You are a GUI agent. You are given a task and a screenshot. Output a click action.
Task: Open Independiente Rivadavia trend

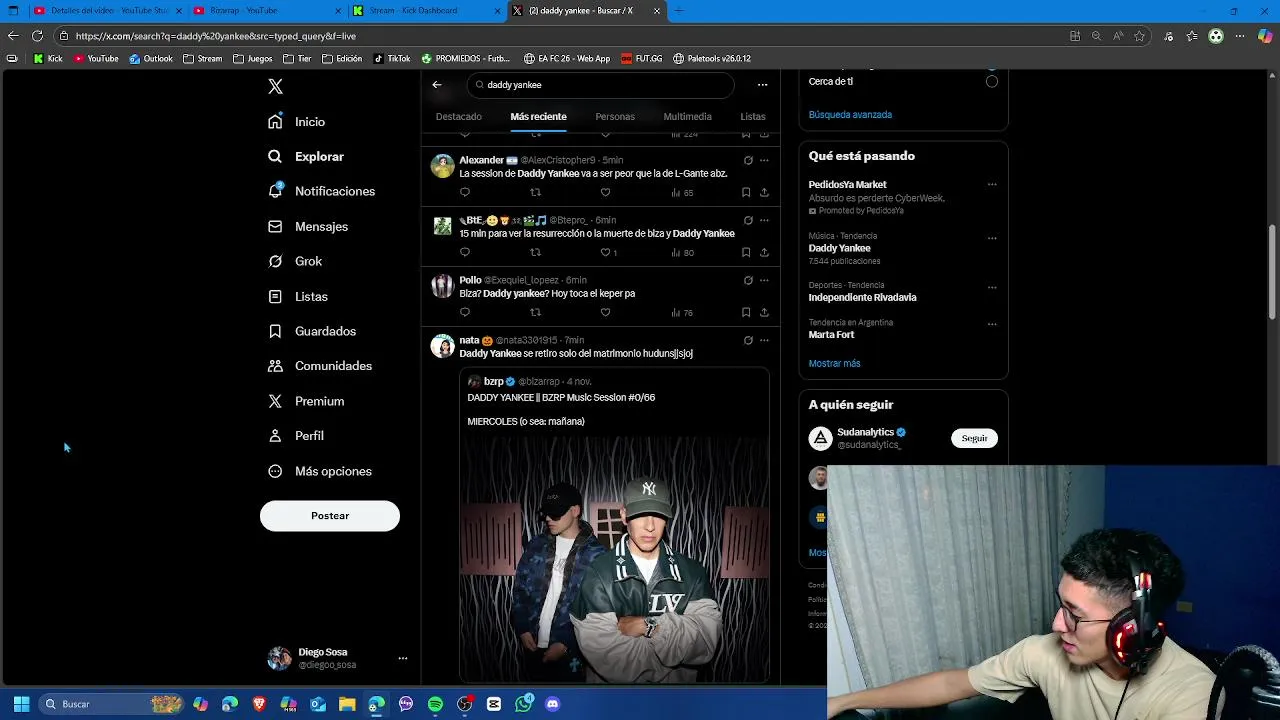pyautogui.click(x=862, y=297)
